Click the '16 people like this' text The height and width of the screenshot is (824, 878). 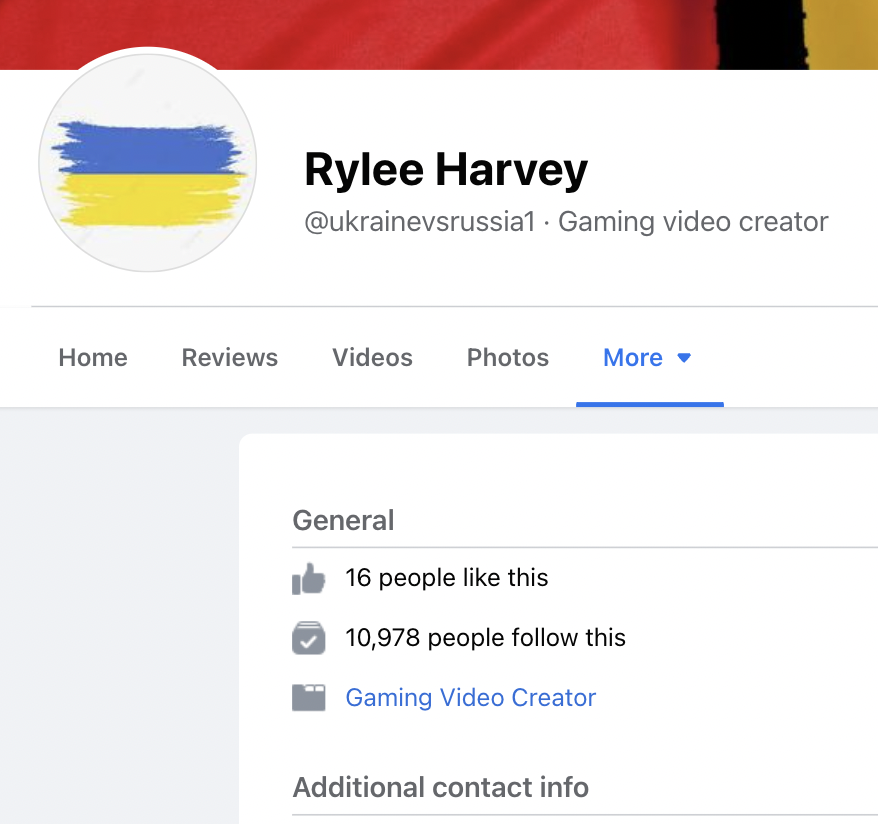[x=447, y=578]
